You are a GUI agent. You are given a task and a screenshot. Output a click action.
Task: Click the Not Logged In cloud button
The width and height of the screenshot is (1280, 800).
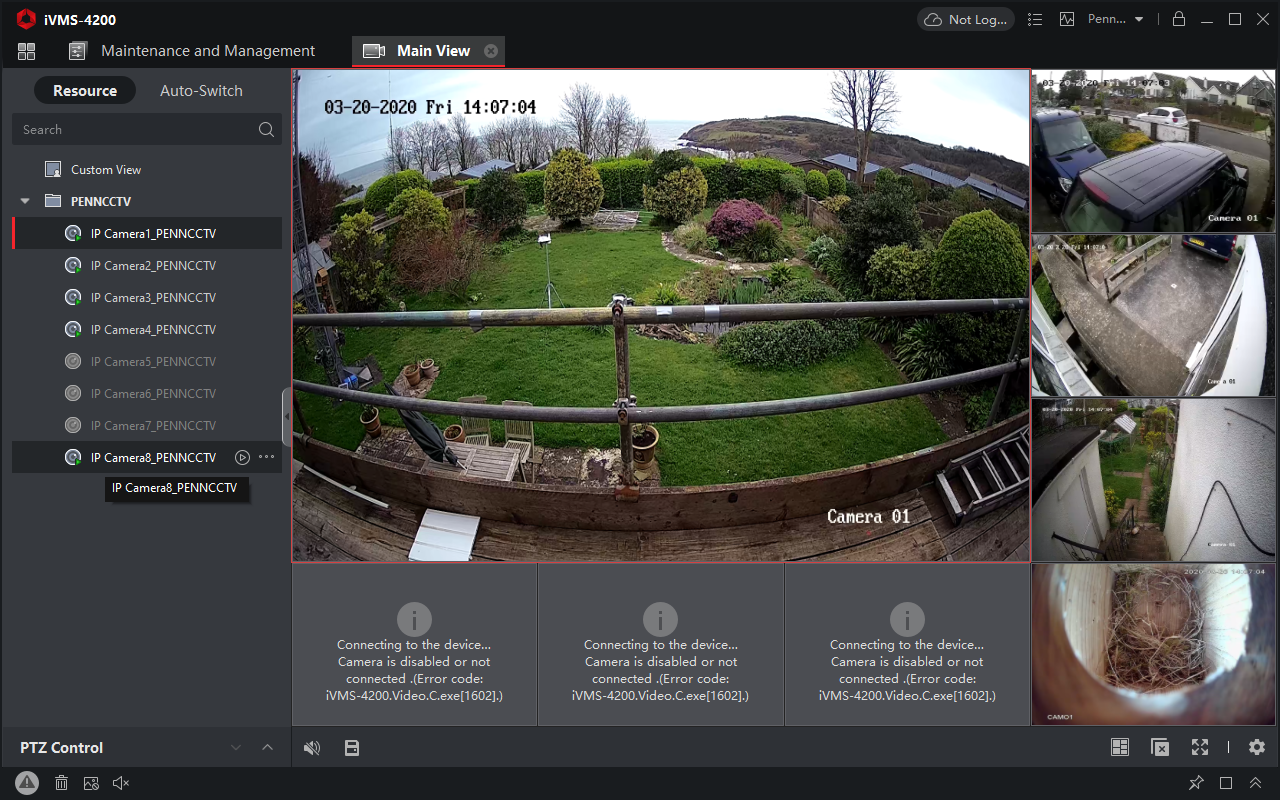point(965,19)
